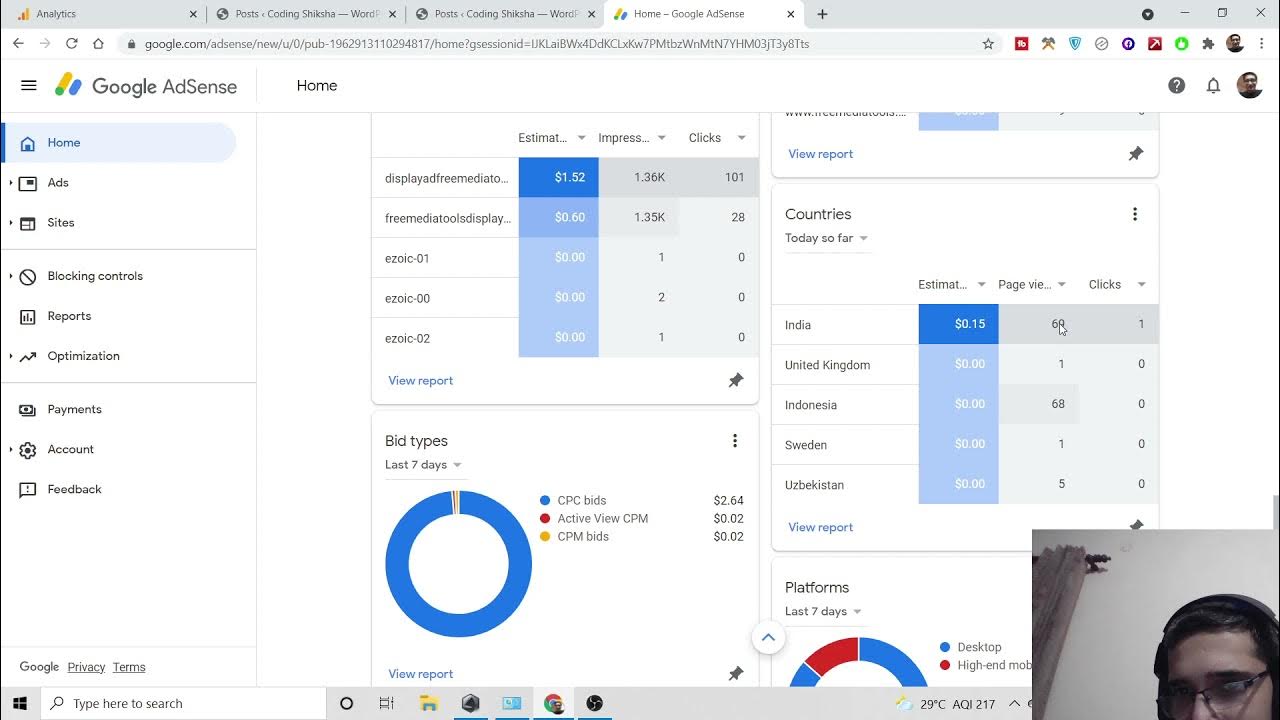Open Bid types 'Last 7 days' dropdown
The image size is (1280, 720).
click(423, 465)
